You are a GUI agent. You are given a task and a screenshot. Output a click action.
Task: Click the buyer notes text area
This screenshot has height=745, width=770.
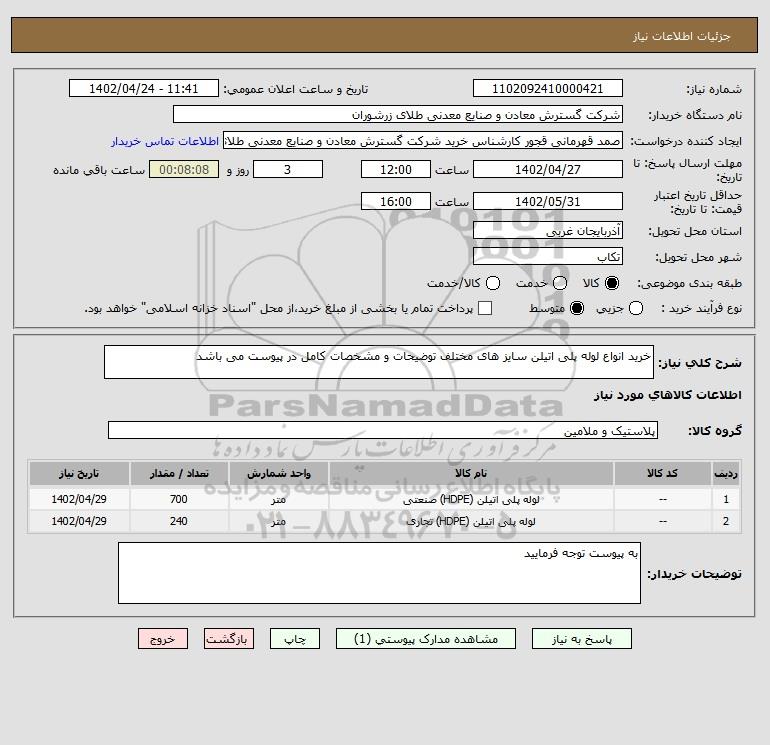[x=379, y=573]
